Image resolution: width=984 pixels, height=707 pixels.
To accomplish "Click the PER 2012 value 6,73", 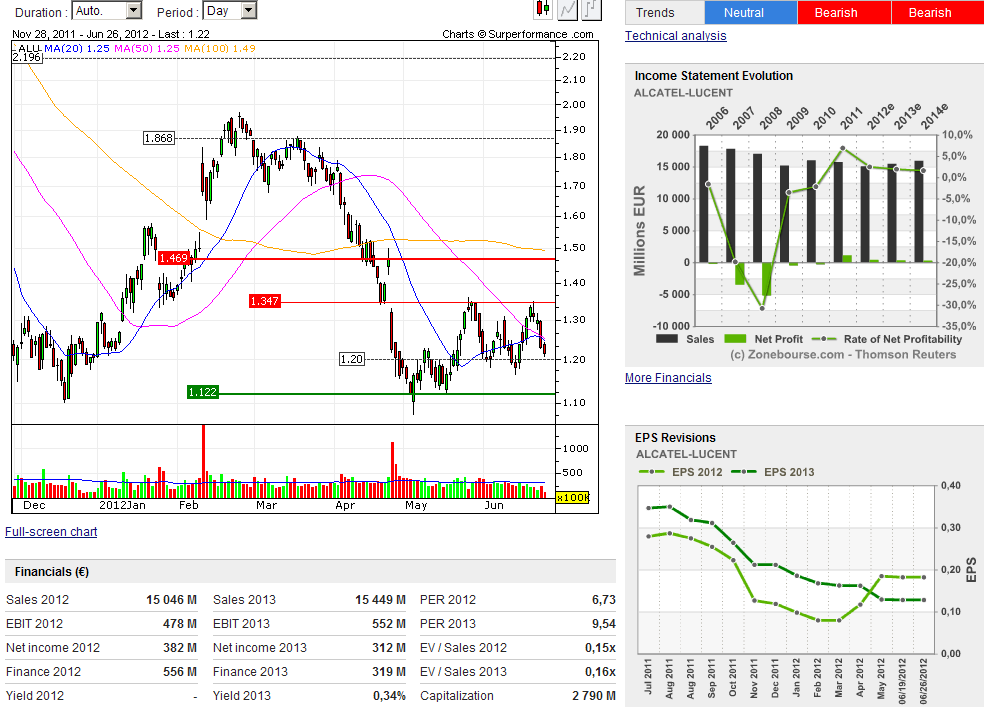I will [604, 600].
